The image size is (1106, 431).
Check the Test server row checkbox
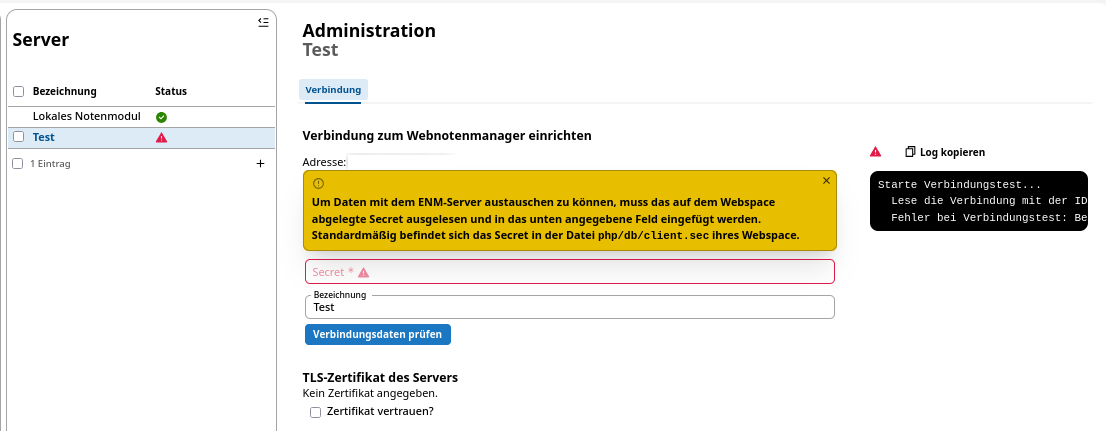click(x=19, y=137)
